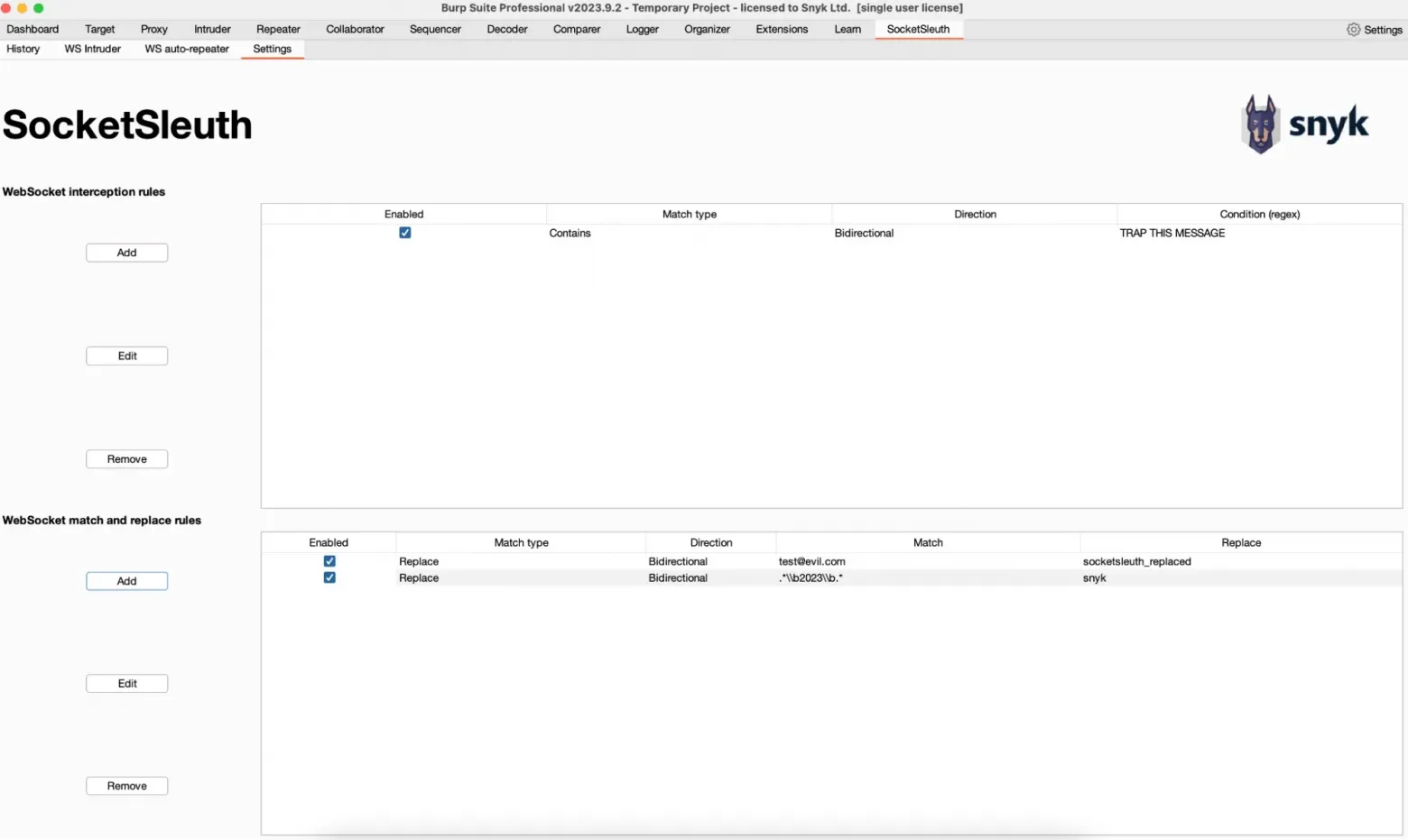Click the SocketSleuth main tab
This screenshot has height=840, width=1408.
tap(918, 29)
